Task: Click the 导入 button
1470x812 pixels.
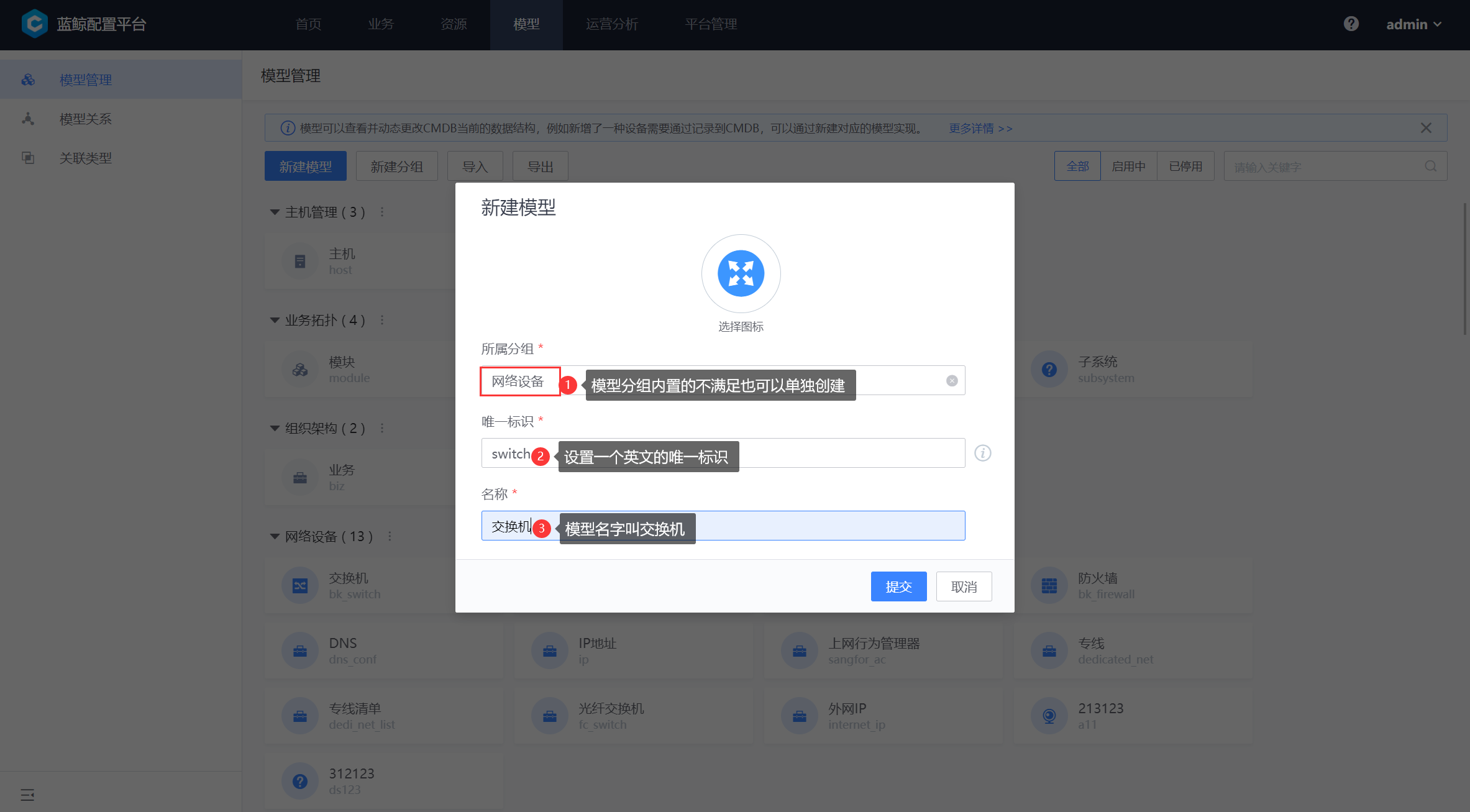Action: pos(475,166)
